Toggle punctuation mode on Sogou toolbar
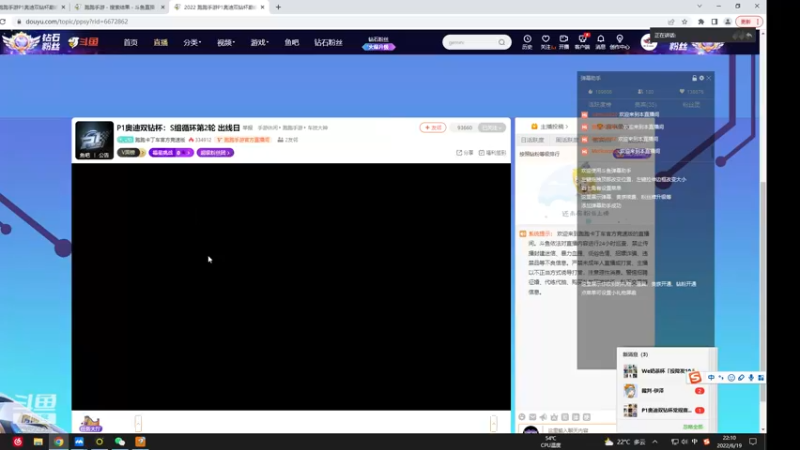The height and width of the screenshot is (450, 800). tap(721, 378)
